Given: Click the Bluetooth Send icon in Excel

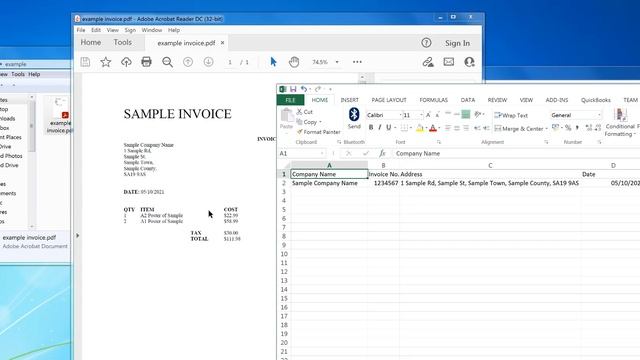Looking at the screenshot, I should coord(354,118).
